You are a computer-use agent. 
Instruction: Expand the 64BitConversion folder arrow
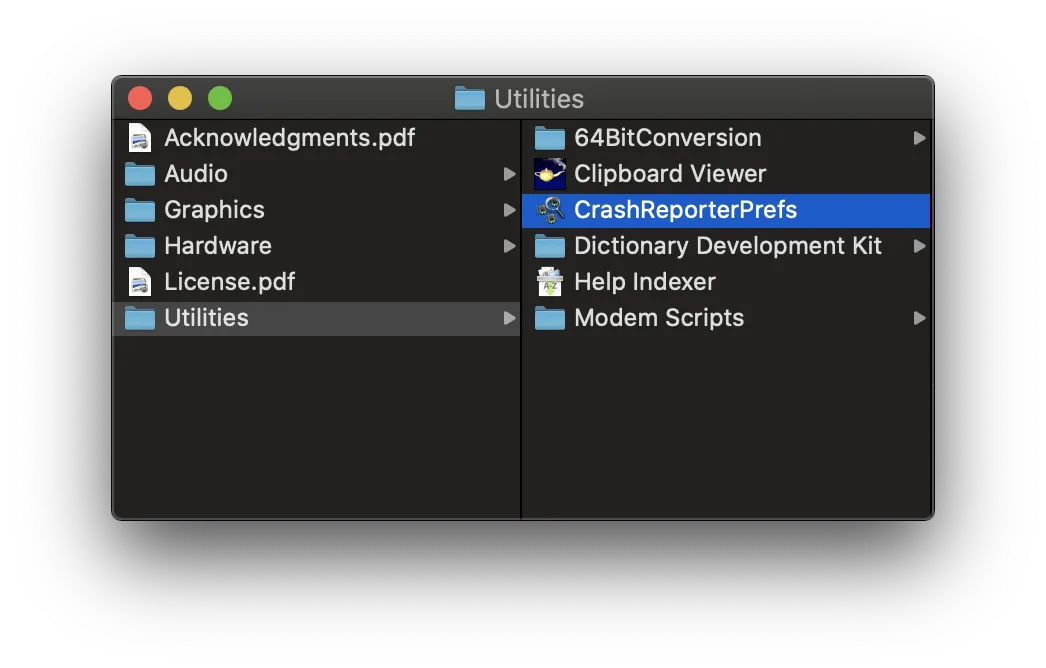[x=919, y=138]
